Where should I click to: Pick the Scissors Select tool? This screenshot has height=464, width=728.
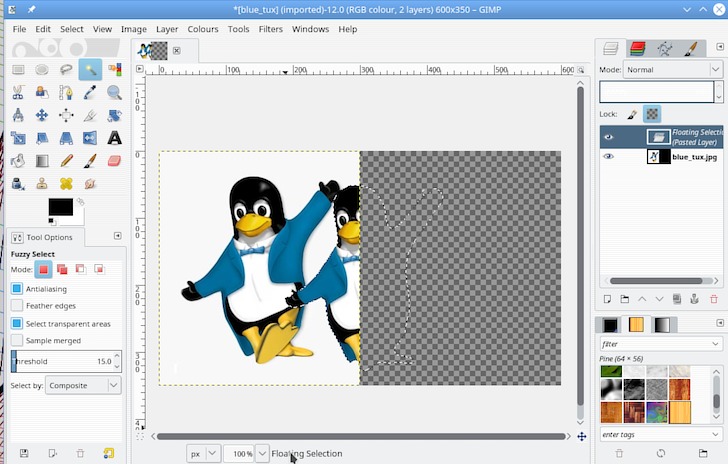[18, 92]
